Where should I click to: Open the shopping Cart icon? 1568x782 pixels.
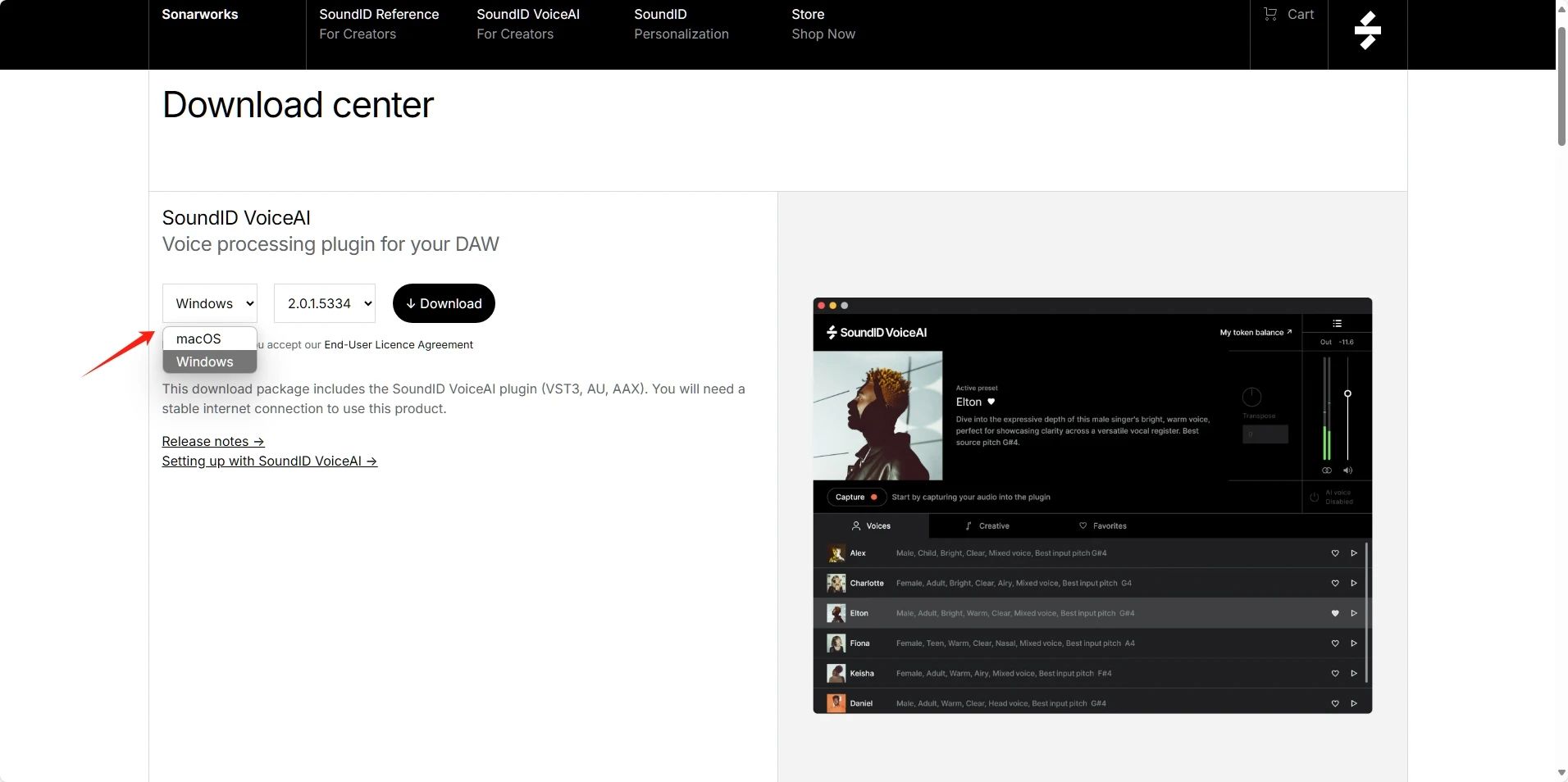pos(1288,15)
